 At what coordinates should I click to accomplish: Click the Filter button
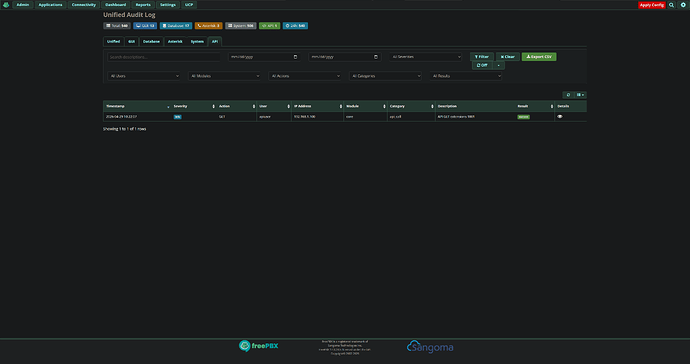point(482,57)
